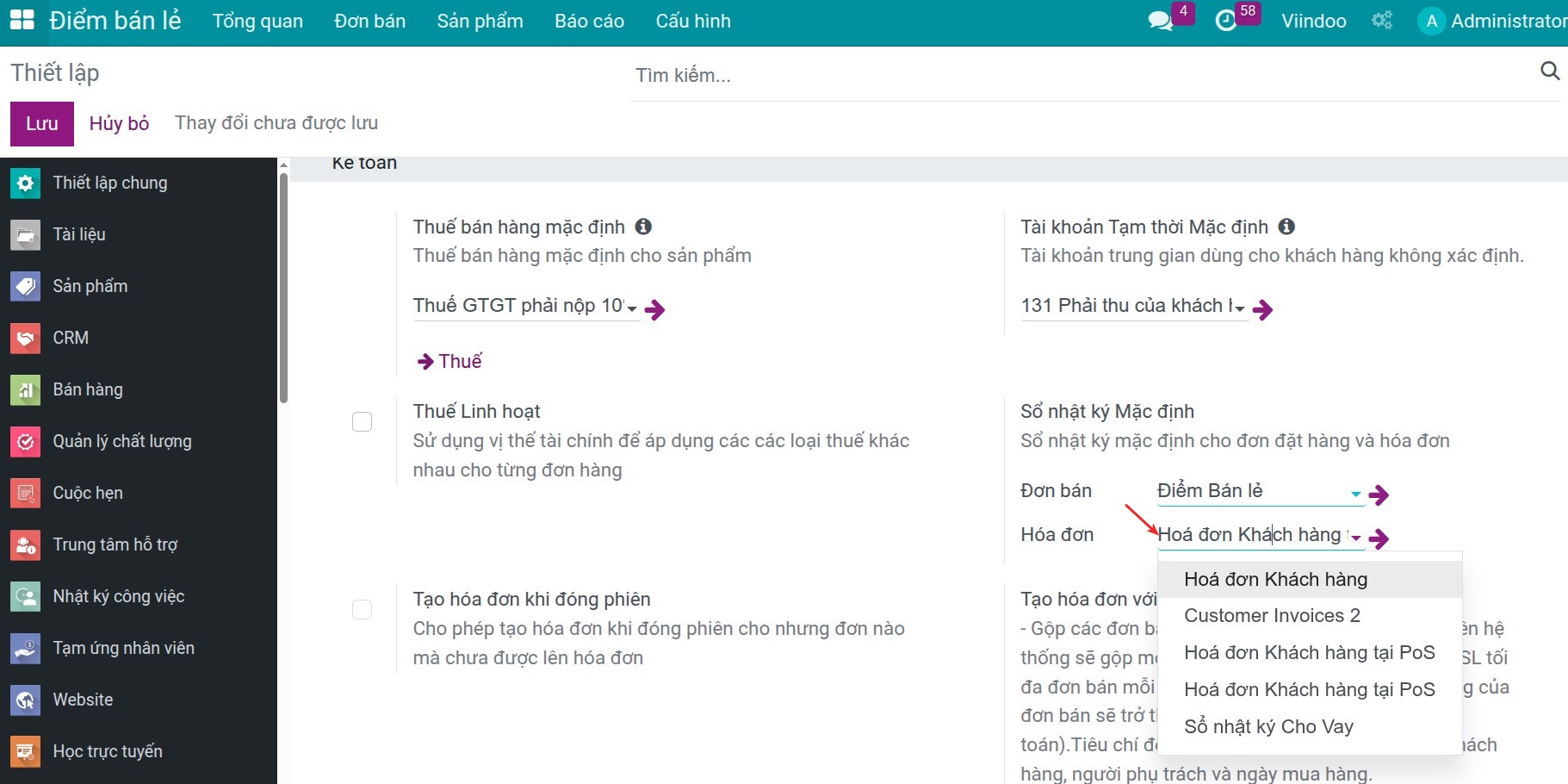Open external link arrow for default sales tax

coord(655,309)
